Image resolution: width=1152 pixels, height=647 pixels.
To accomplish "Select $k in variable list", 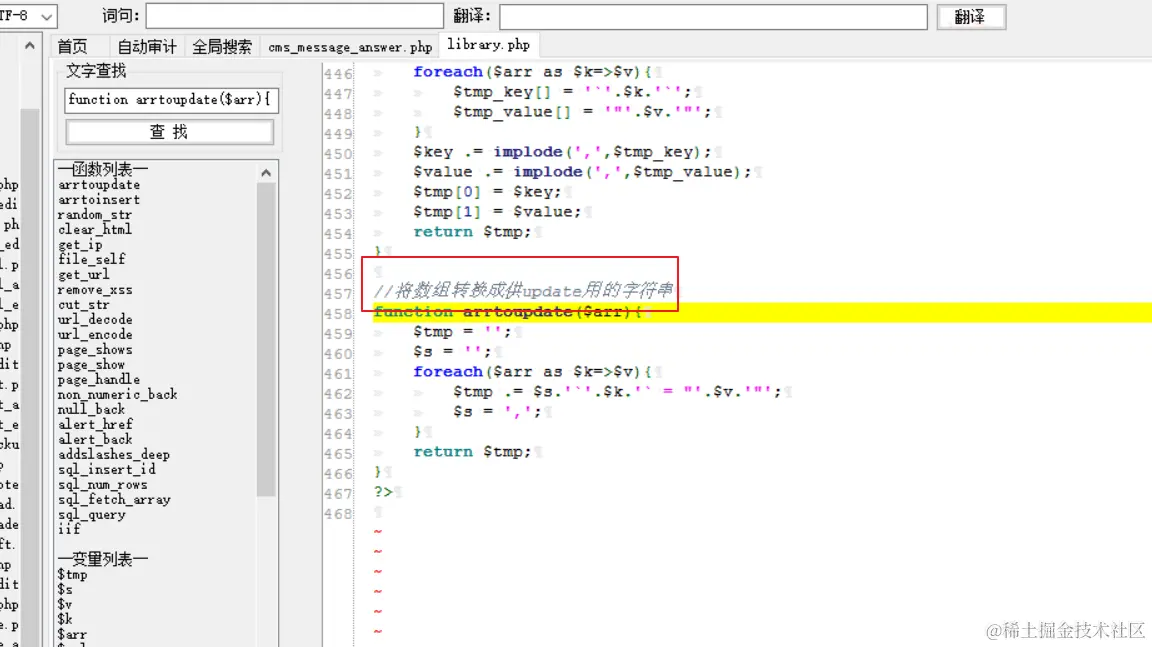I will [x=65, y=619].
